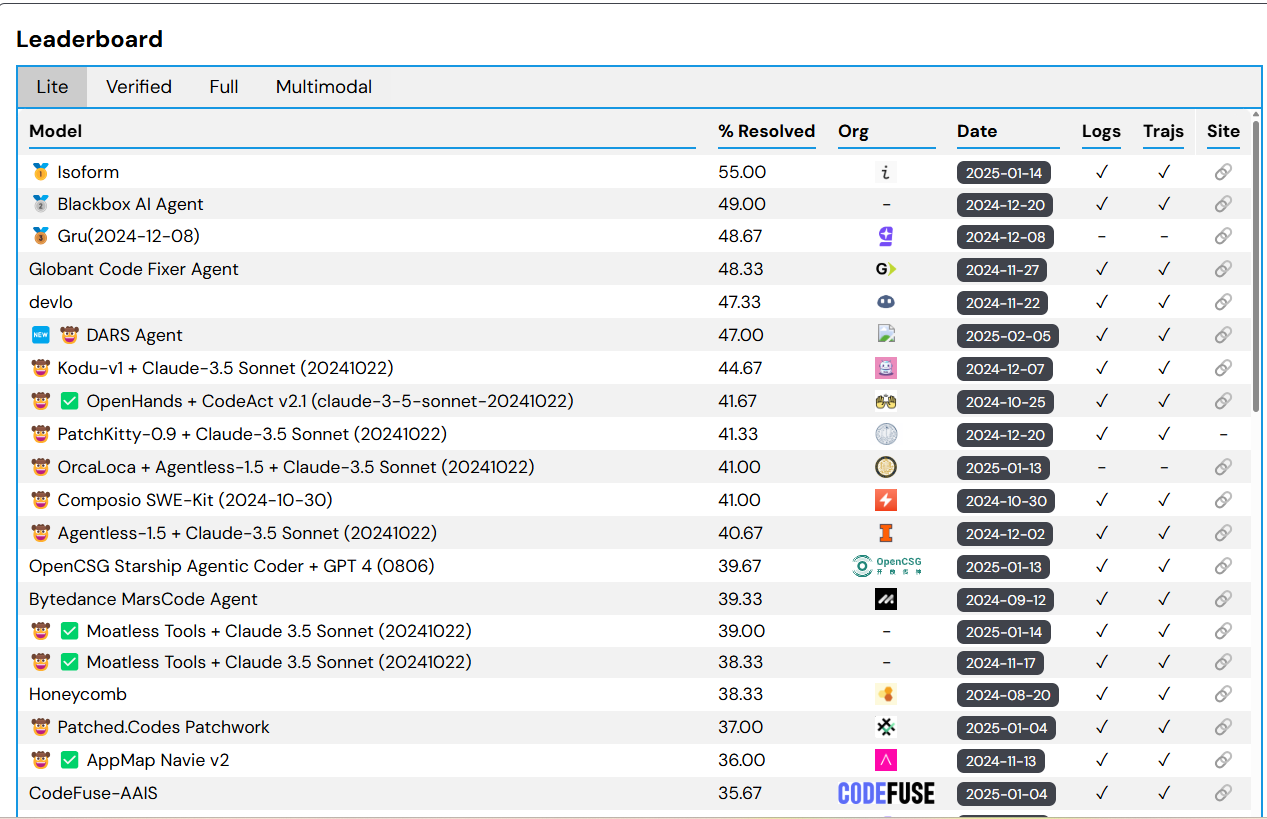Image resolution: width=1267 pixels, height=819 pixels.
Task: Click the Gru org logo
Action: pos(885,236)
